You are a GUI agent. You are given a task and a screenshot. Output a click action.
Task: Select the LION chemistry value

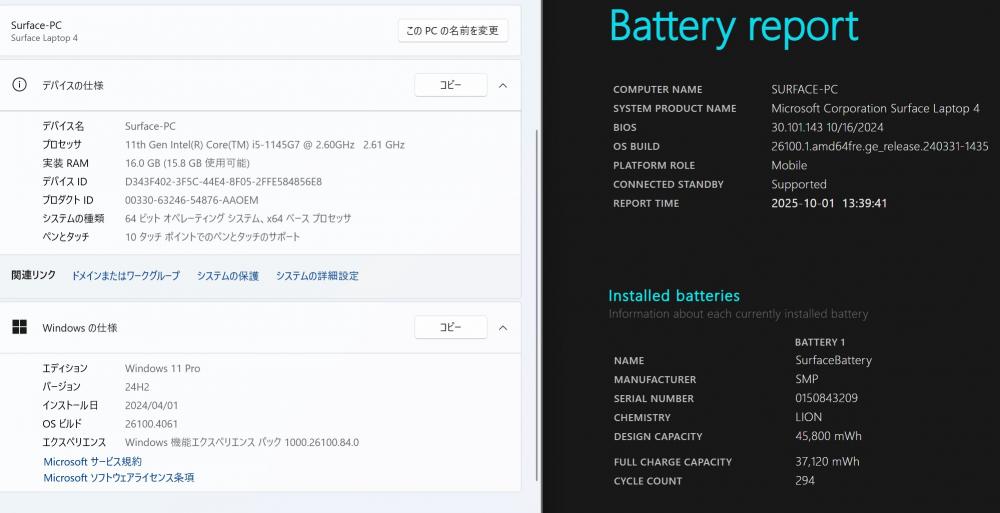point(808,417)
